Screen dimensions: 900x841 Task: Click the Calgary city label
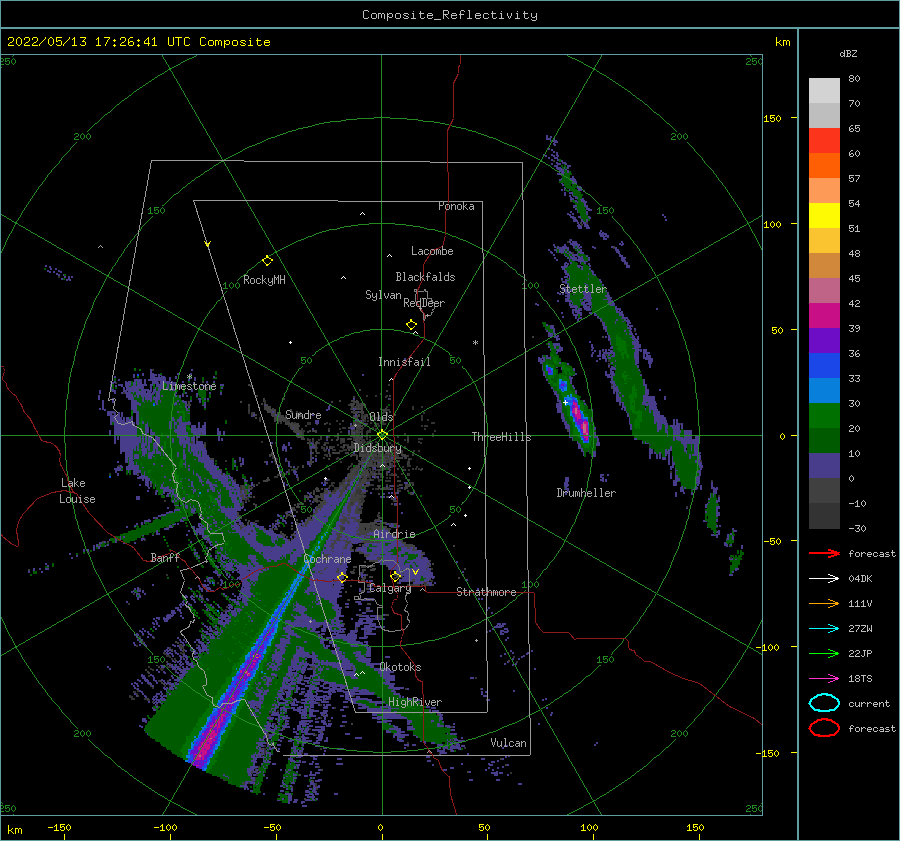[x=390, y=588]
